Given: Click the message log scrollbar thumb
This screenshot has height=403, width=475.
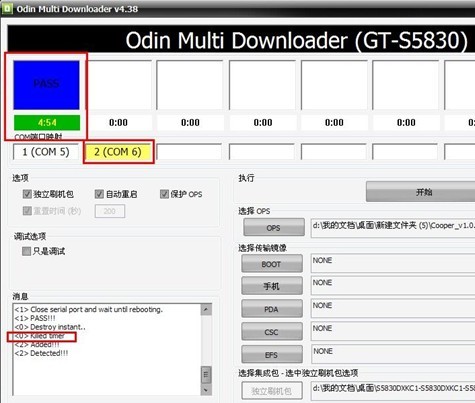Looking at the screenshot, I should point(206,374).
